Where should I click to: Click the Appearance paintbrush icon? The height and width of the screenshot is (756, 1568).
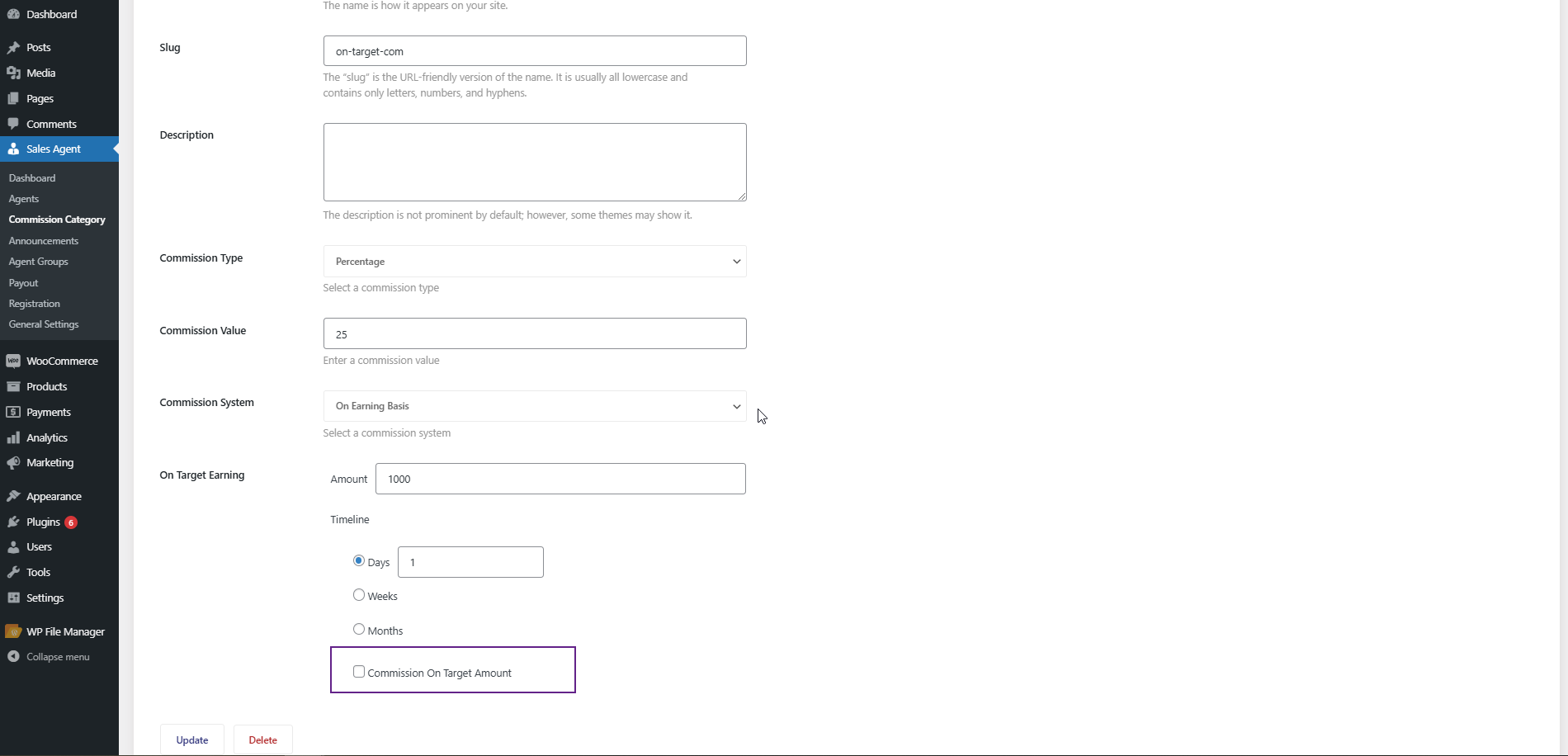coord(13,496)
